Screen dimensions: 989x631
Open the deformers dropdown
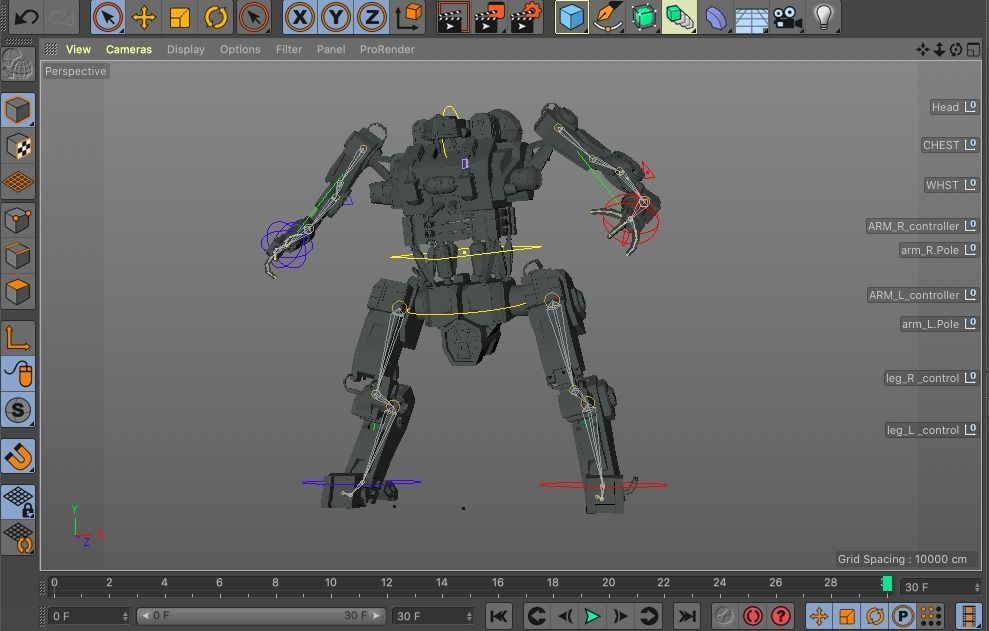pyautogui.click(x=716, y=17)
